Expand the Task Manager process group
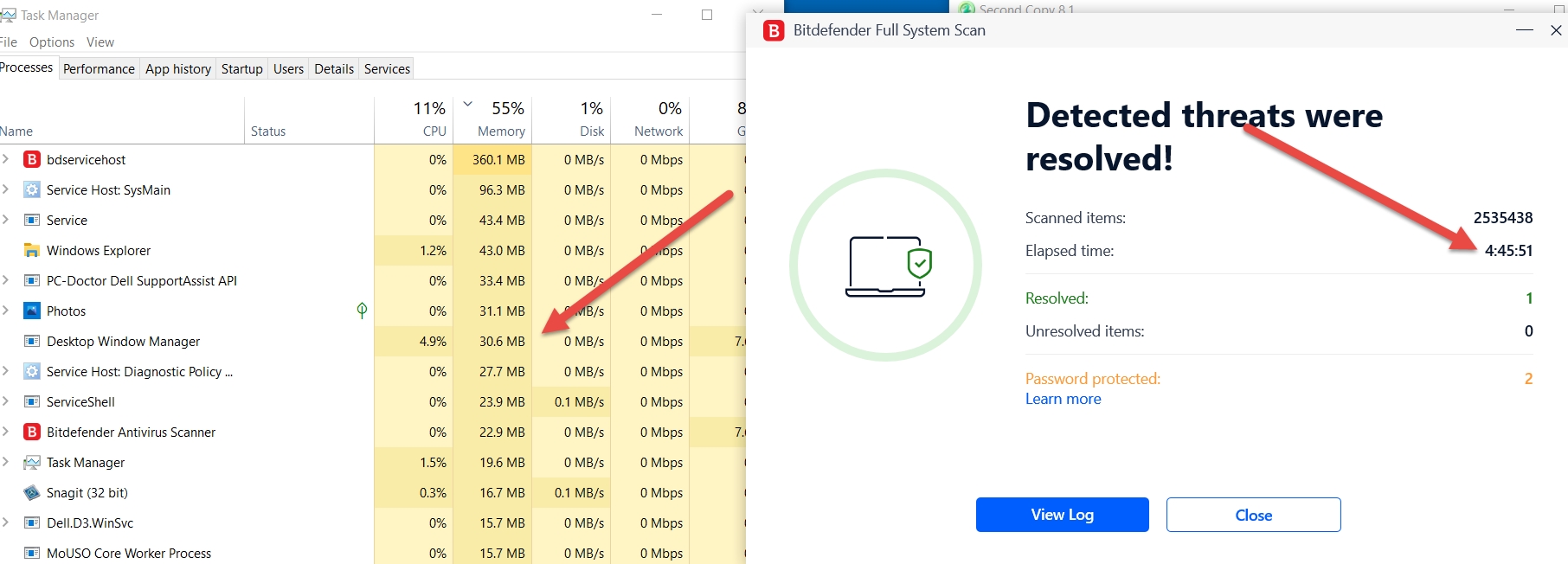 [6, 462]
